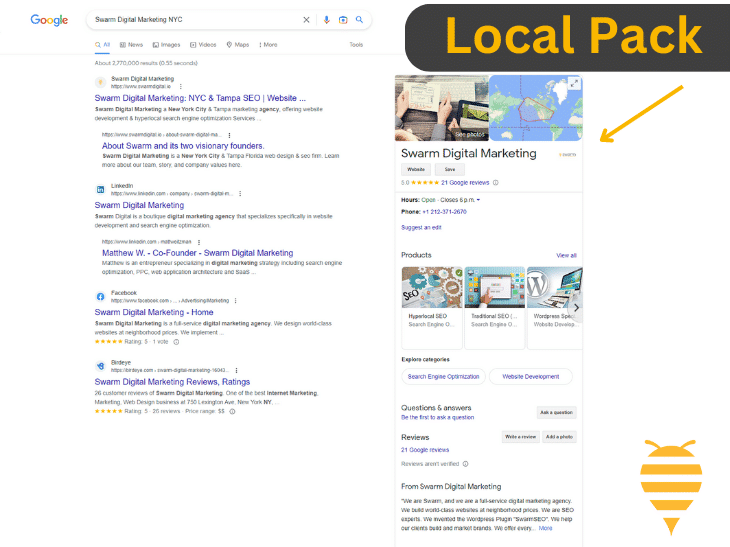The image size is (730, 547).
Task: Switch to the Images tab
Action: pos(166,45)
